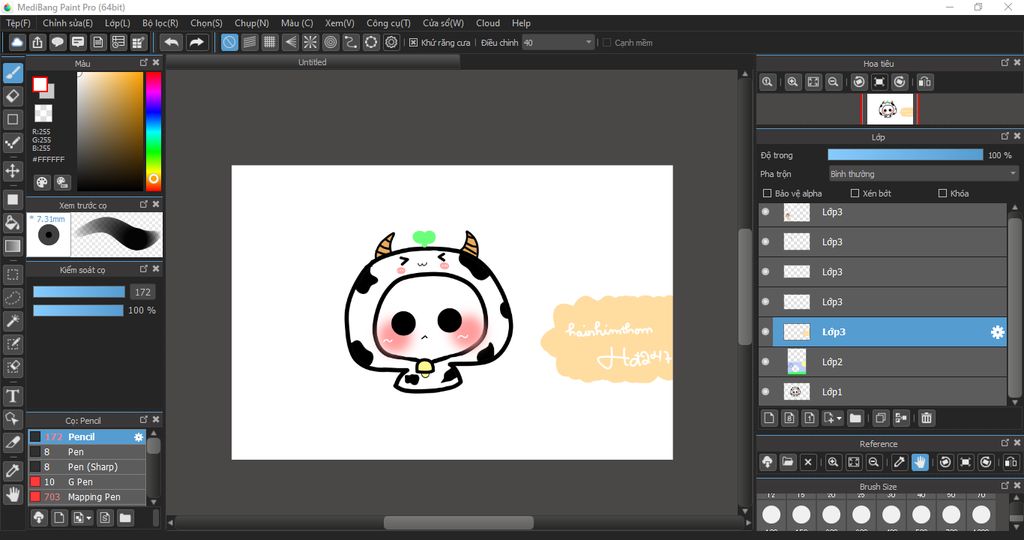Select the Magic Wand tool
Image resolution: width=1024 pixels, height=540 pixels.
[x=12, y=321]
